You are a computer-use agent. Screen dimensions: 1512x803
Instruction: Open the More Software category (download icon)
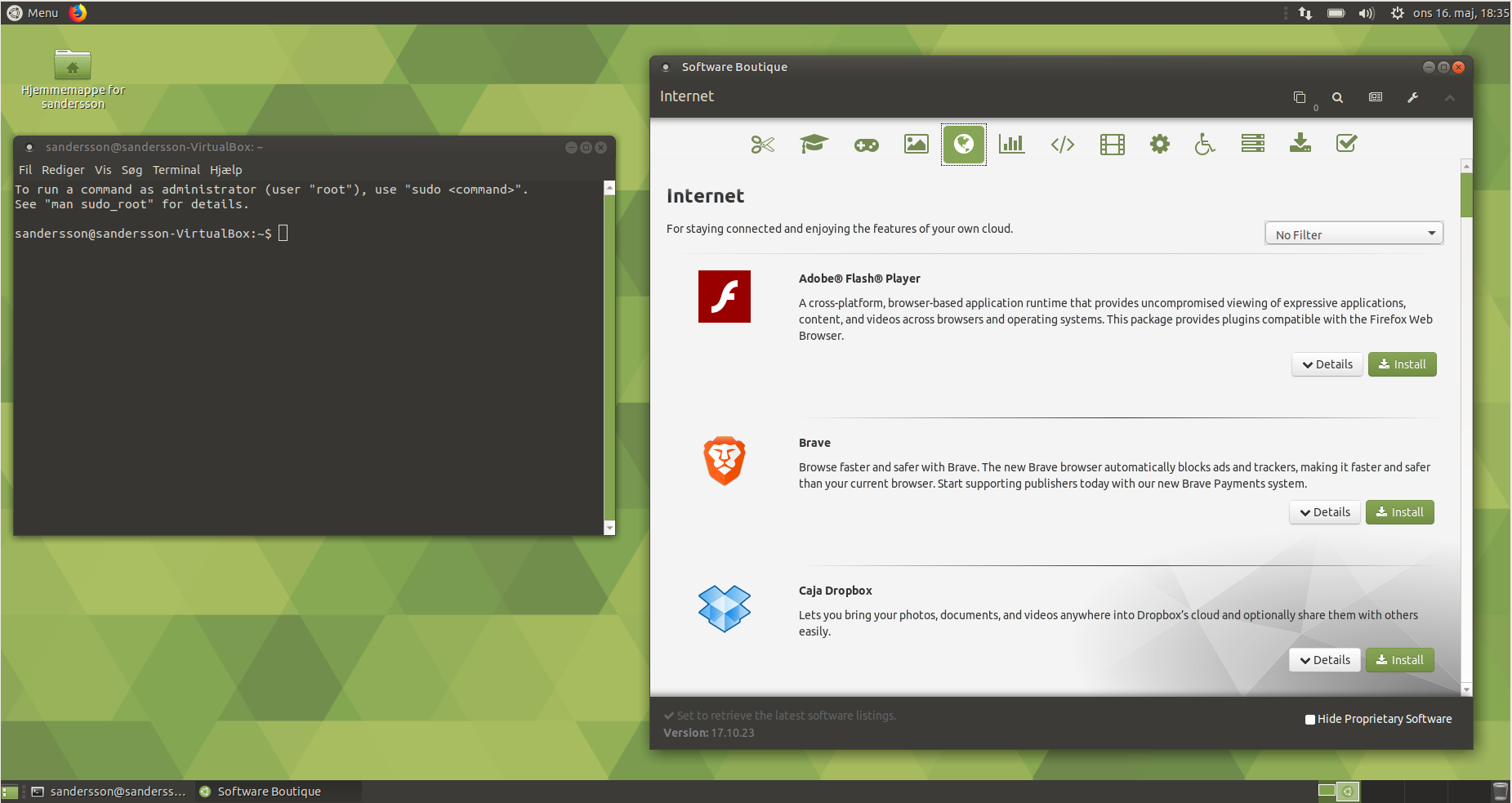pos(1300,144)
